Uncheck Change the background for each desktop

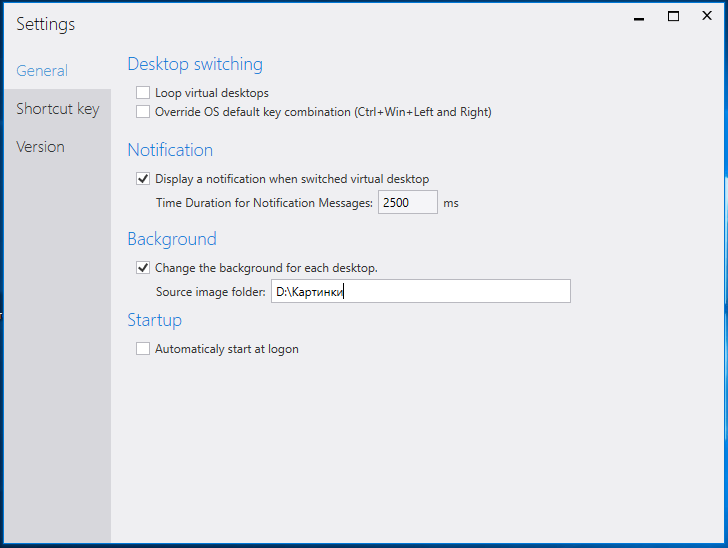tap(143, 267)
